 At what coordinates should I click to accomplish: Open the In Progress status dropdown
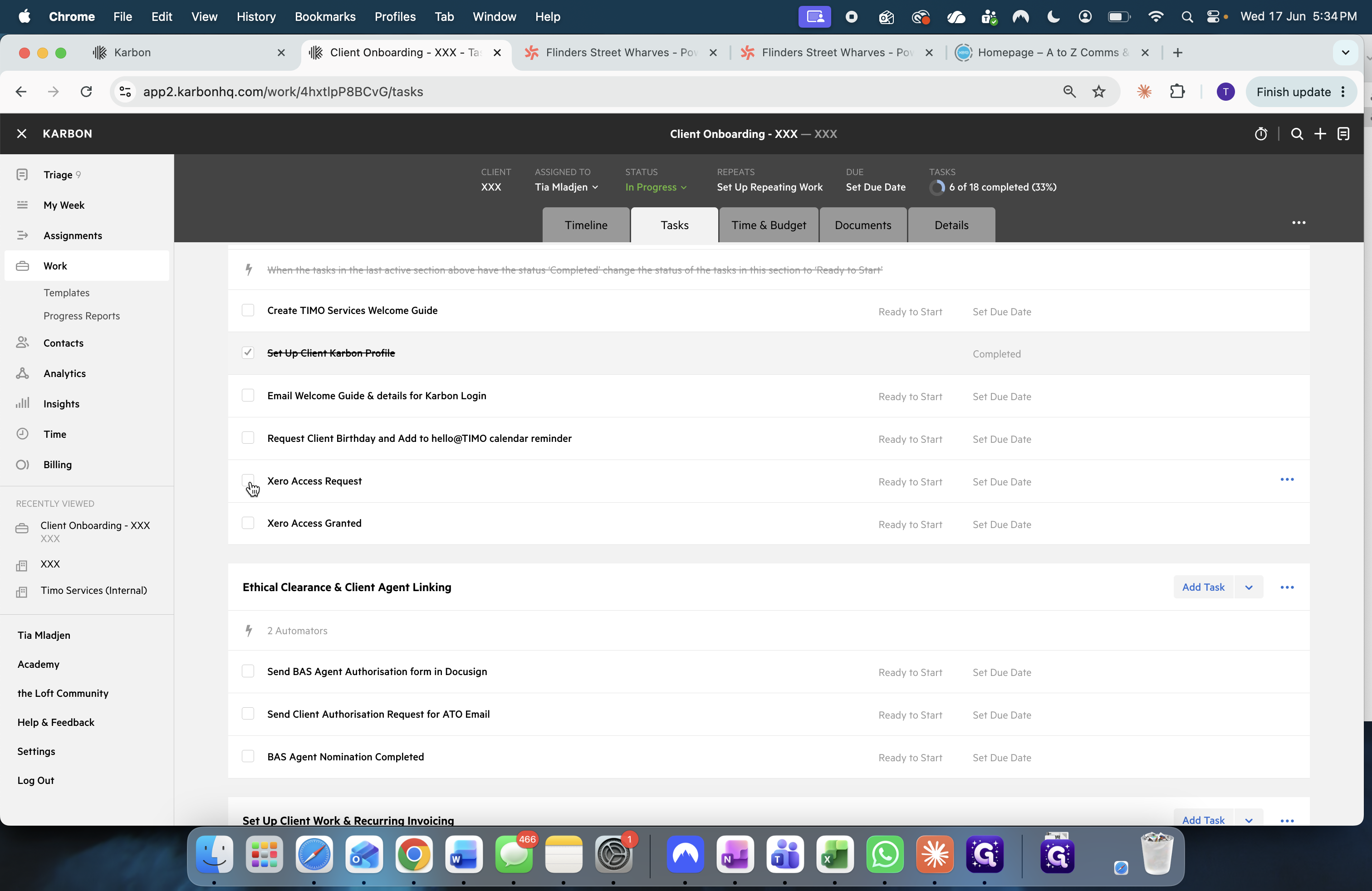tap(656, 187)
